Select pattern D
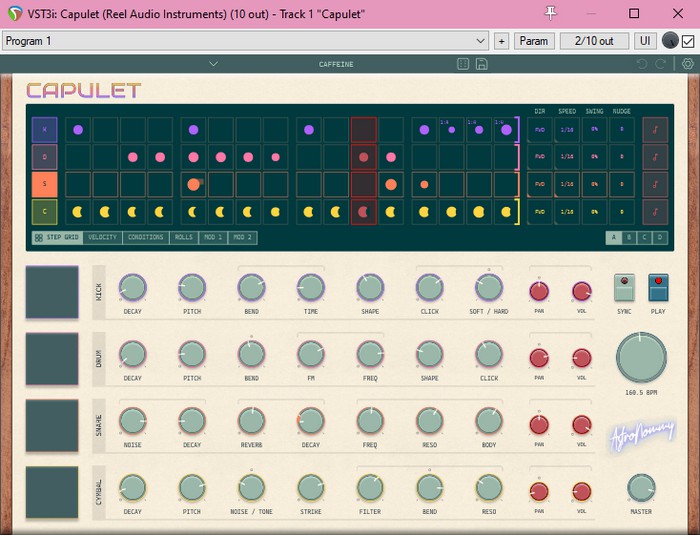This screenshot has height=535, width=700. pos(660,238)
